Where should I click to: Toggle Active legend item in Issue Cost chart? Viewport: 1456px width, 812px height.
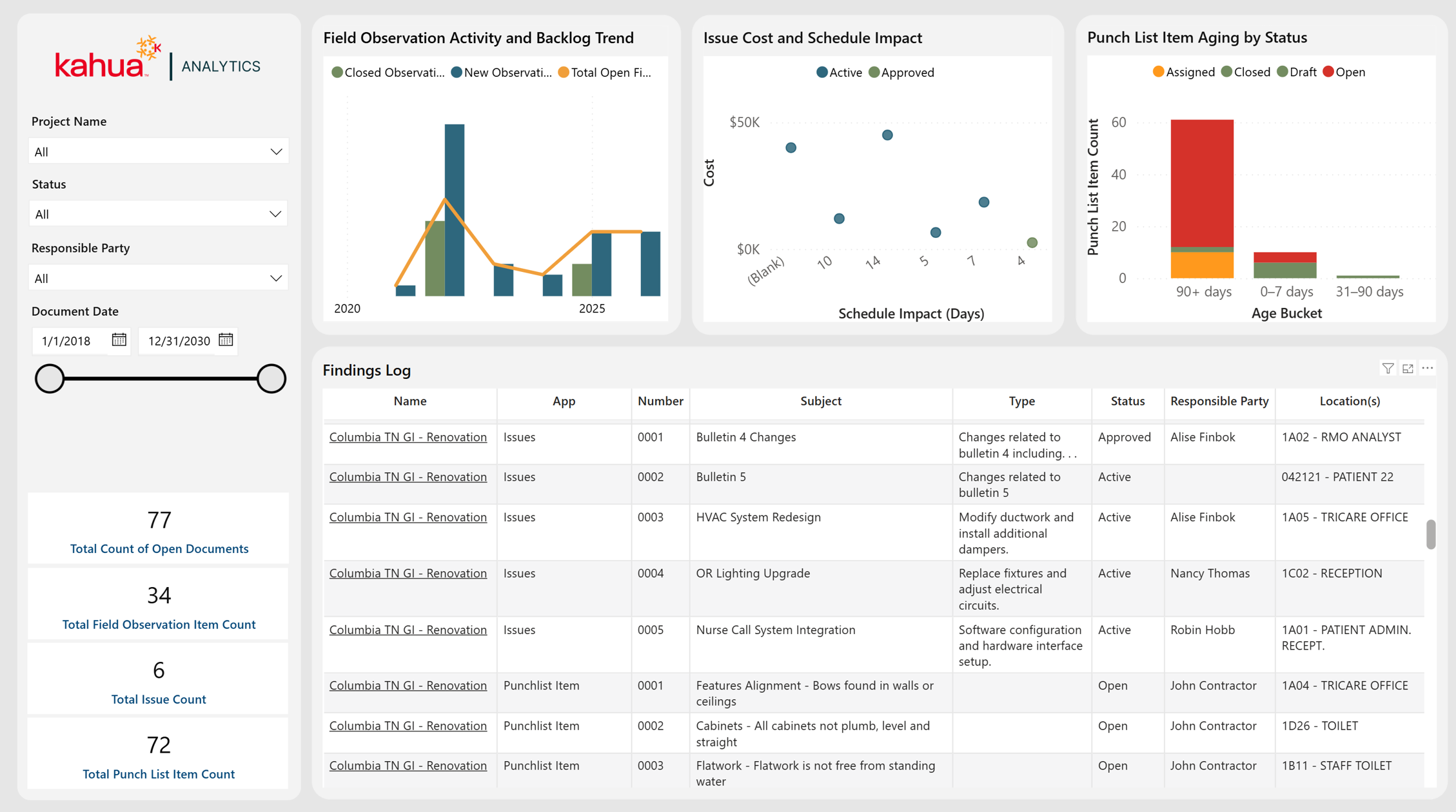839,72
